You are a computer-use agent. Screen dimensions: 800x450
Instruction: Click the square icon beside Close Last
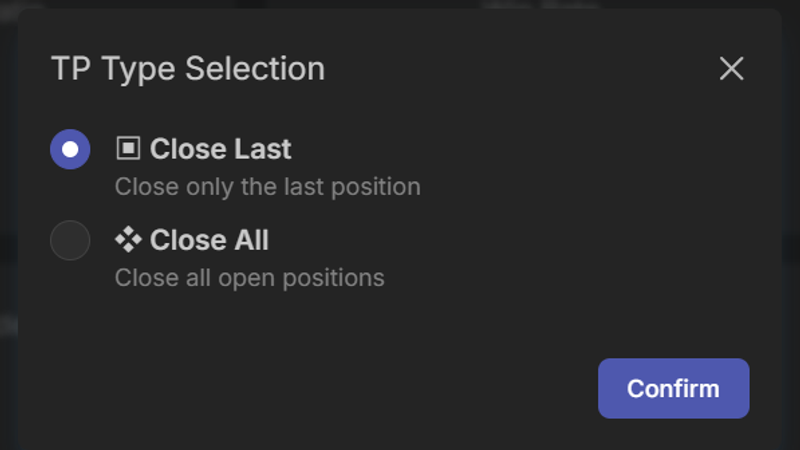coord(128,149)
